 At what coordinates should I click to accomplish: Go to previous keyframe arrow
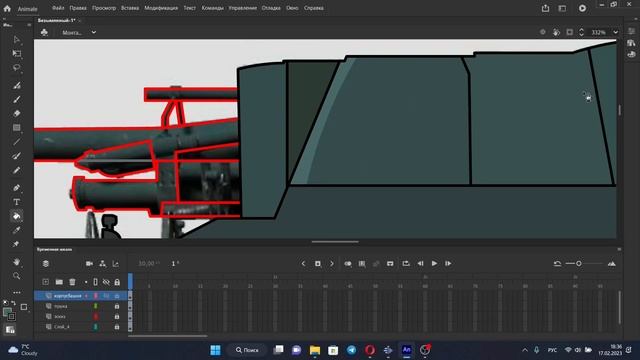pyautogui.click(x=303, y=264)
